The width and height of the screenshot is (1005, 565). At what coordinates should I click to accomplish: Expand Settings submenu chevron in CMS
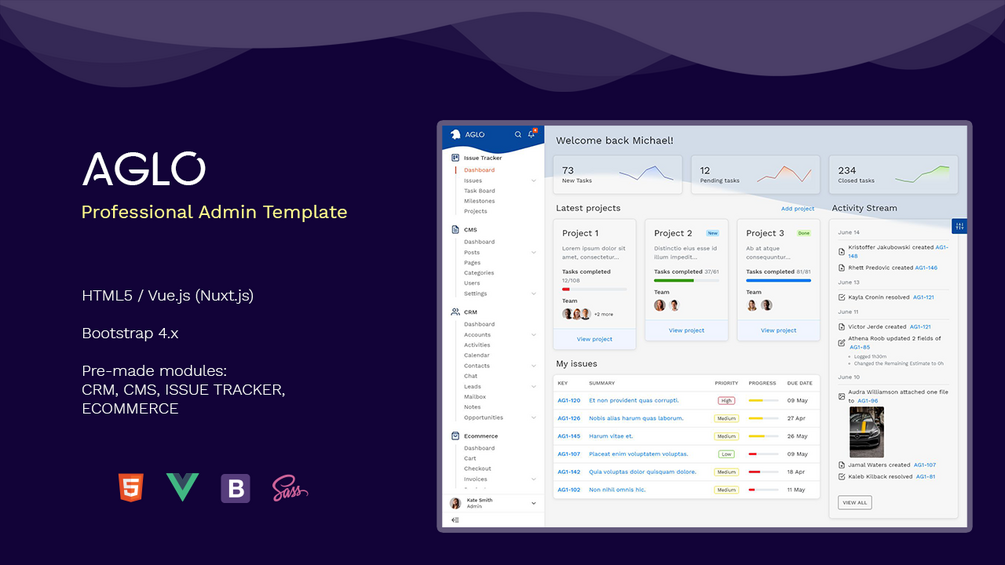pos(533,293)
